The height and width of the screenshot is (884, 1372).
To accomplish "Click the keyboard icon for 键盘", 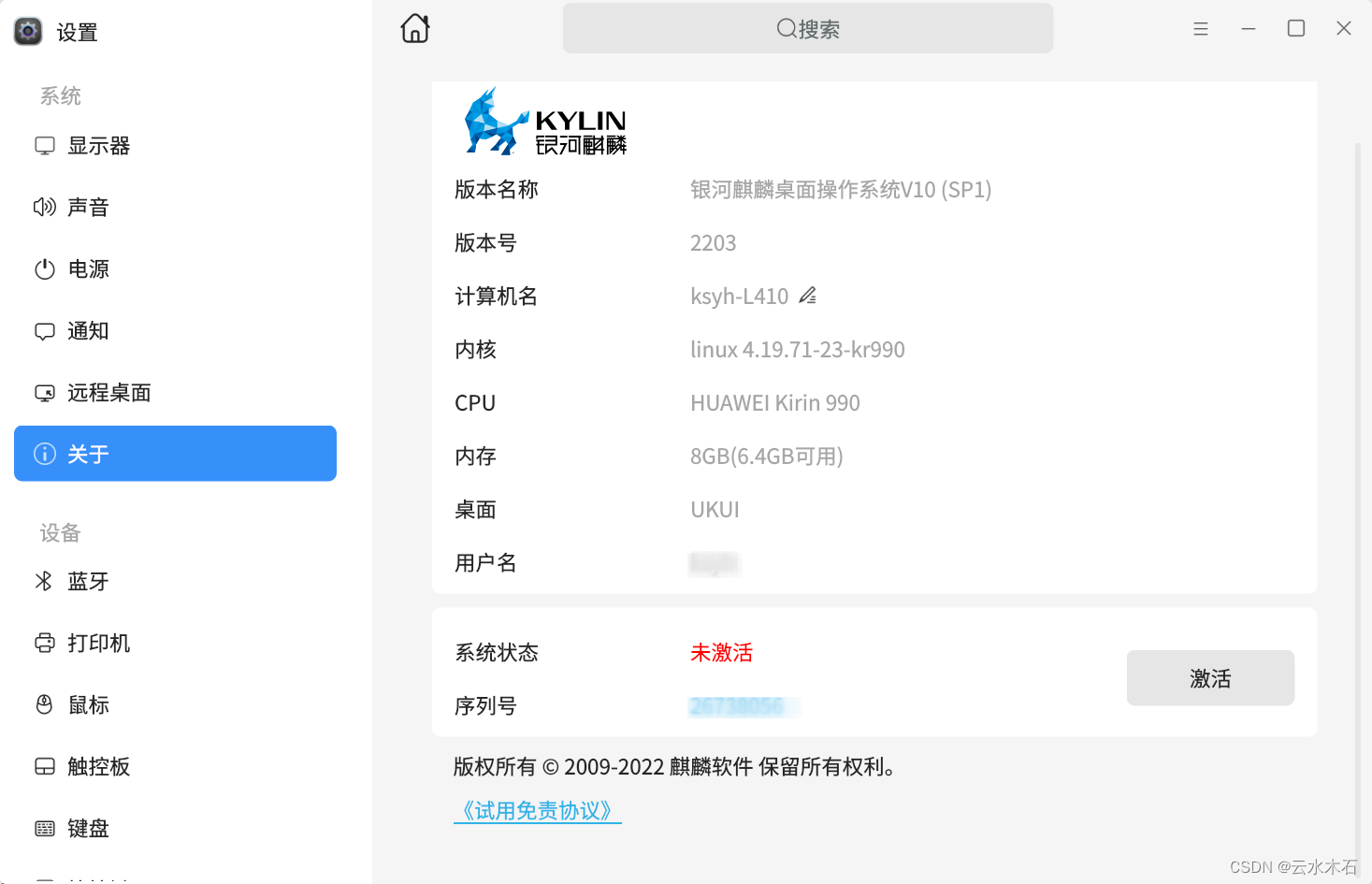I will tap(45, 828).
